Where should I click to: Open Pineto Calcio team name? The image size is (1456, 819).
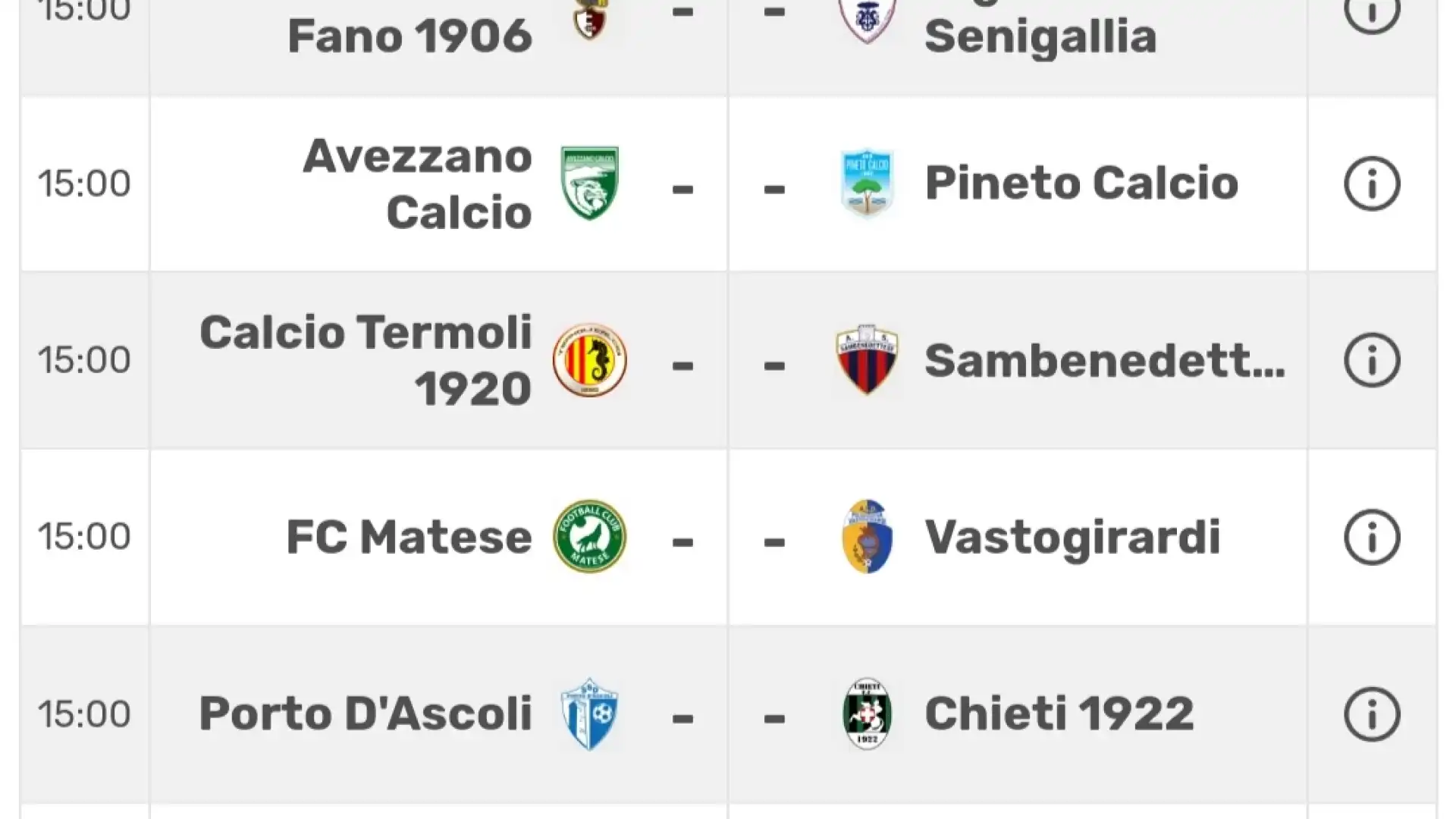pyautogui.click(x=1081, y=184)
